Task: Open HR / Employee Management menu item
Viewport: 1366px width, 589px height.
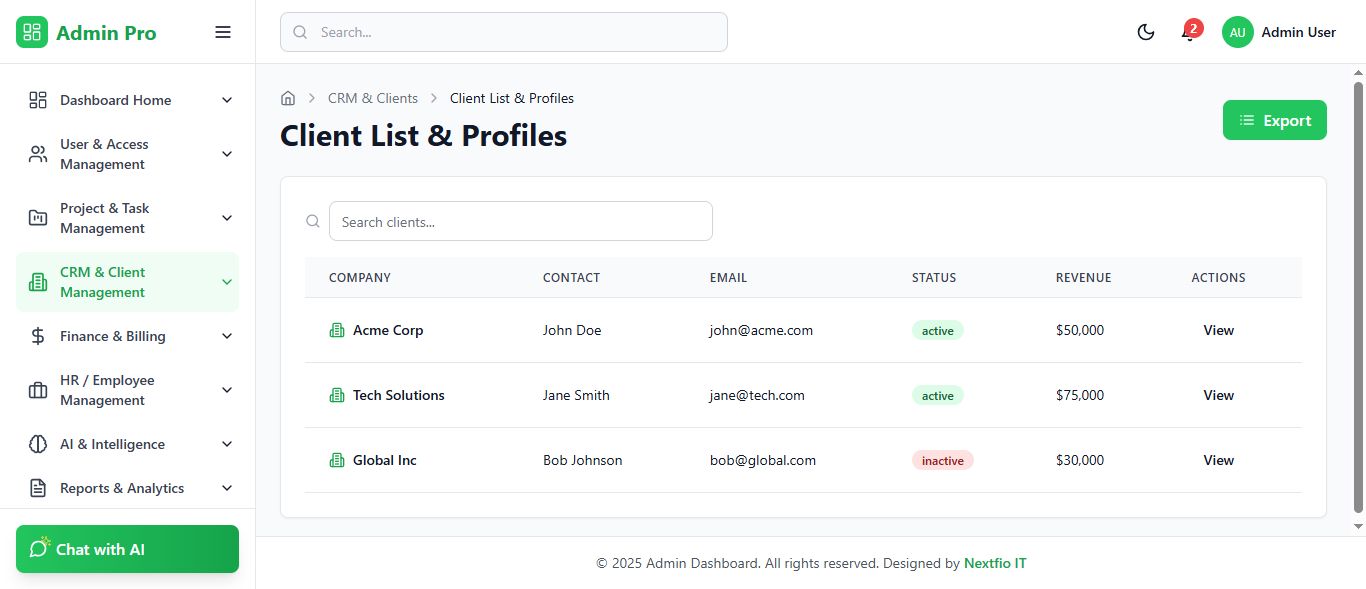Action: point(107,390)
